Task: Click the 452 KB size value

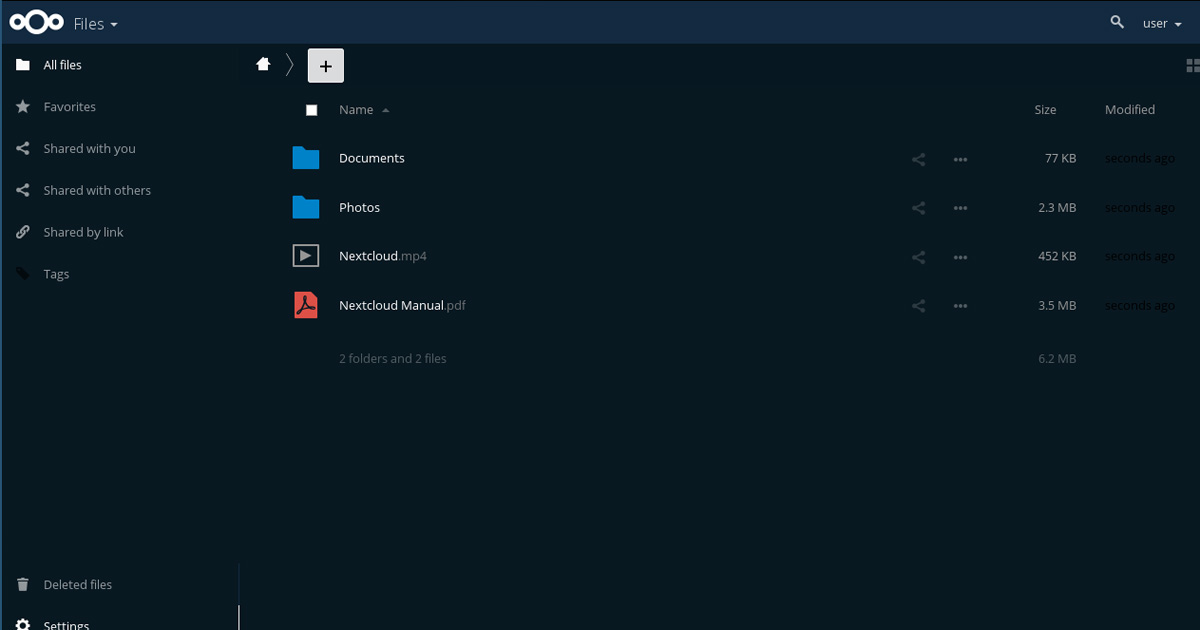Action: coord(1057,256)
